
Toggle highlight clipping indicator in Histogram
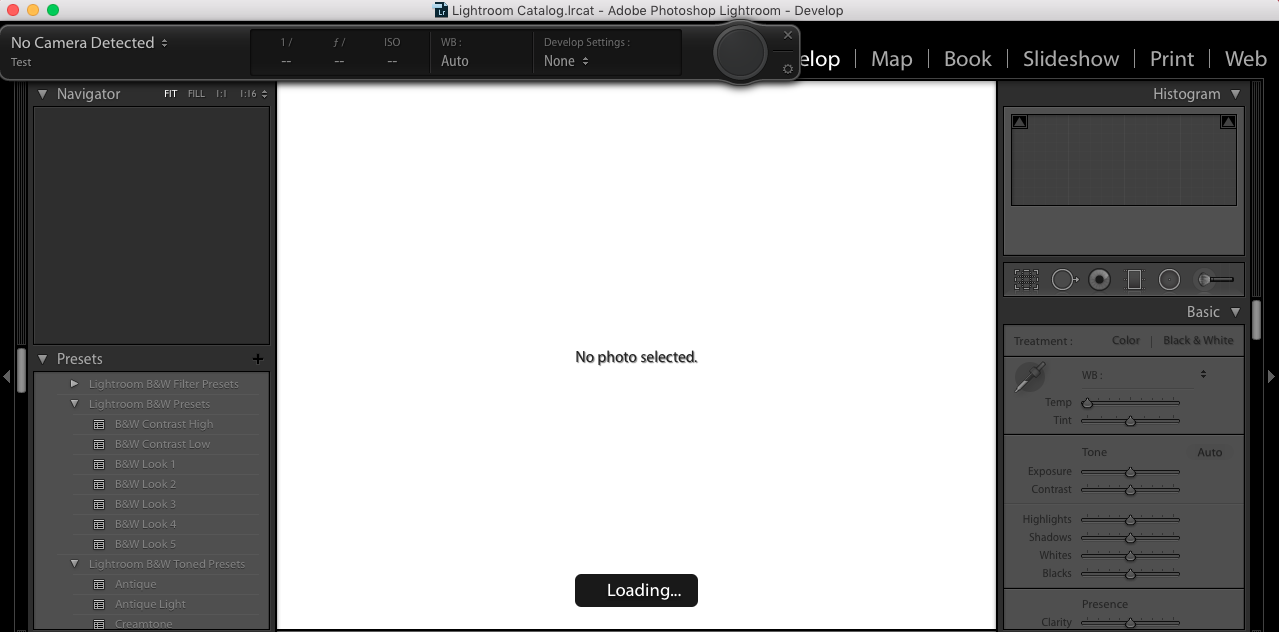point(1228,122)
